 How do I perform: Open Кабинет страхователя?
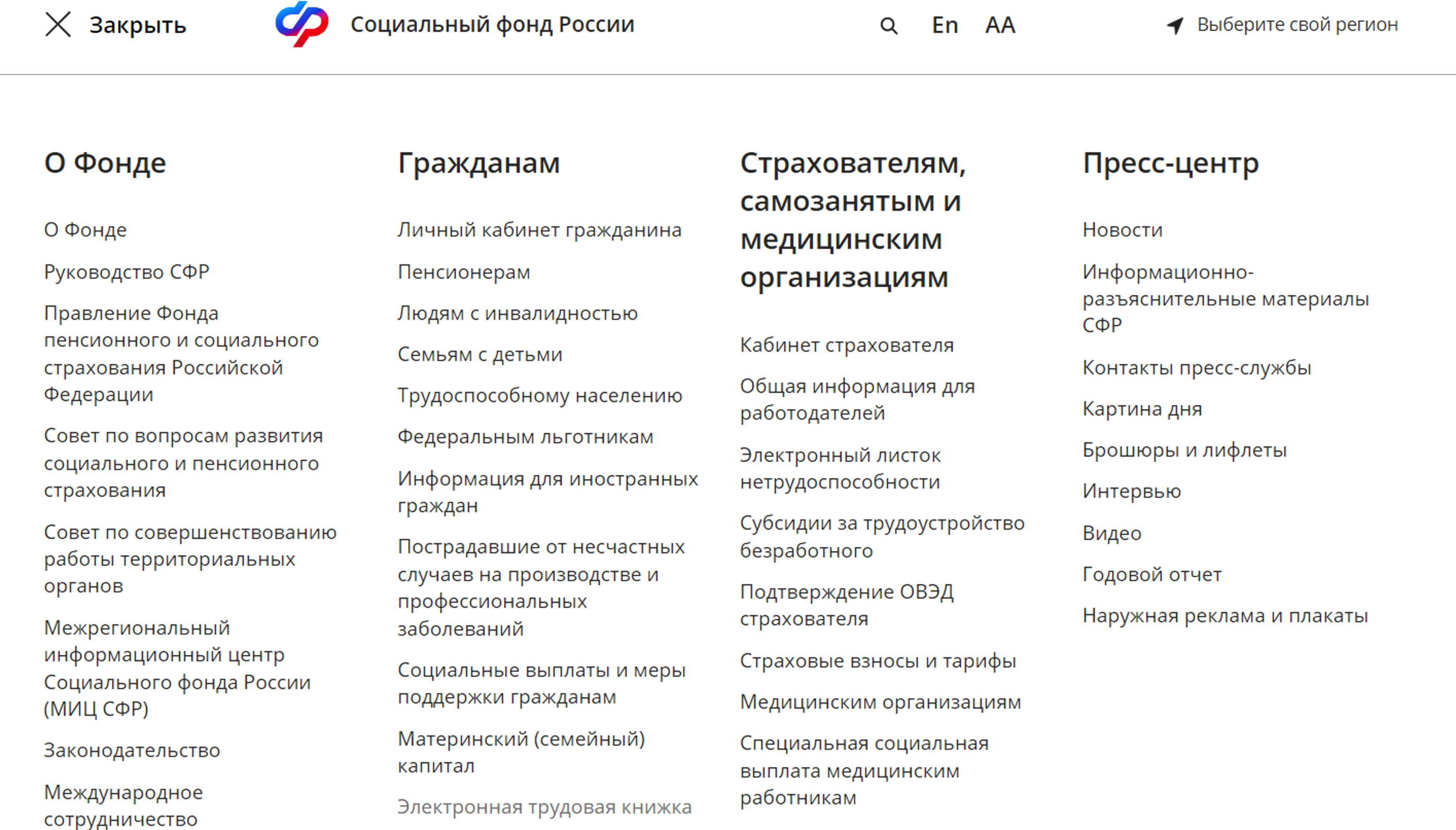point(847,345)
